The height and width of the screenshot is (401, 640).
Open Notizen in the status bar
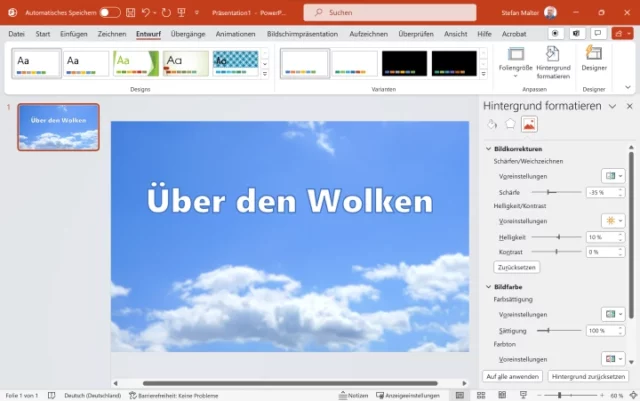tap(353, 396)
